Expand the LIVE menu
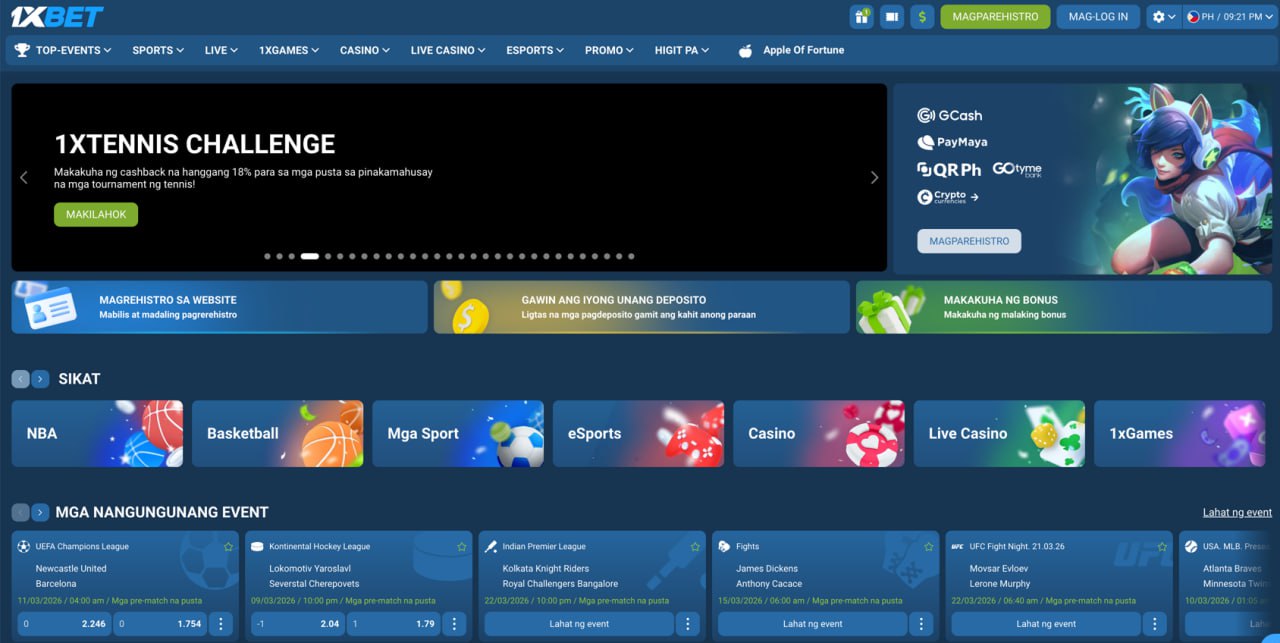This screenshot has height=643, width=1280. point(221,50)
